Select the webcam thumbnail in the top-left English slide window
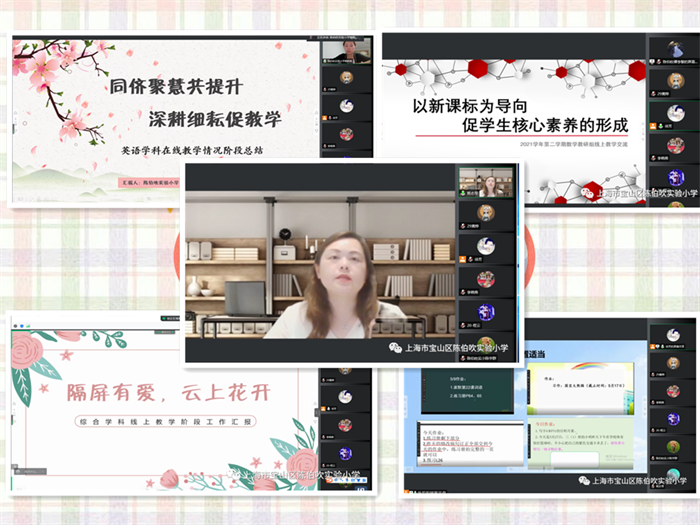This screenshot has width=700, height=525. coord(346,52)
